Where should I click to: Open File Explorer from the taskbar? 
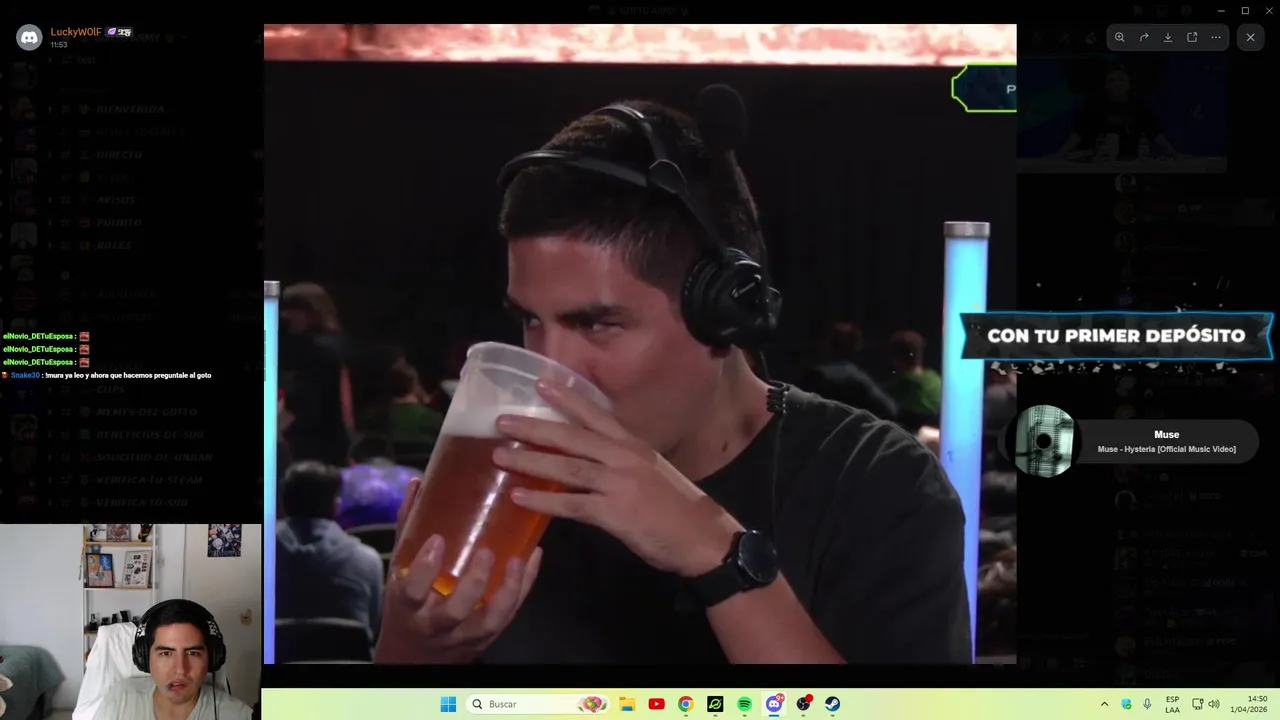pyautogui.click(x=627, y=704)
